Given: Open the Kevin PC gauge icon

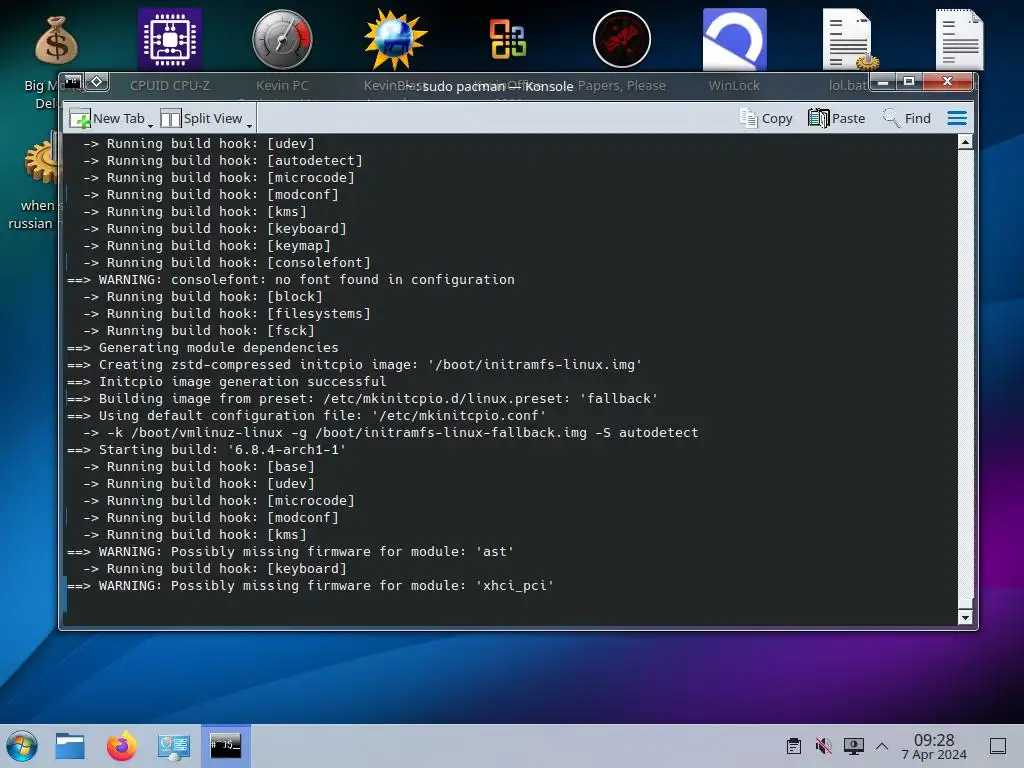Looking at the screenshot, I should [x=282, y=39].
